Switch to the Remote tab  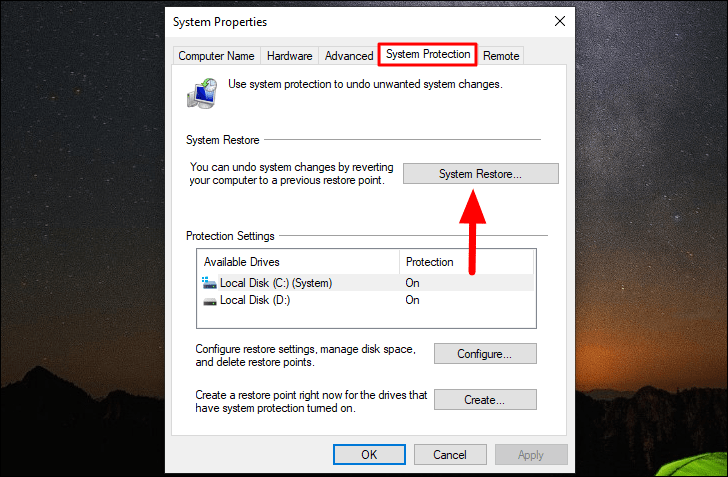coord(501,56)
